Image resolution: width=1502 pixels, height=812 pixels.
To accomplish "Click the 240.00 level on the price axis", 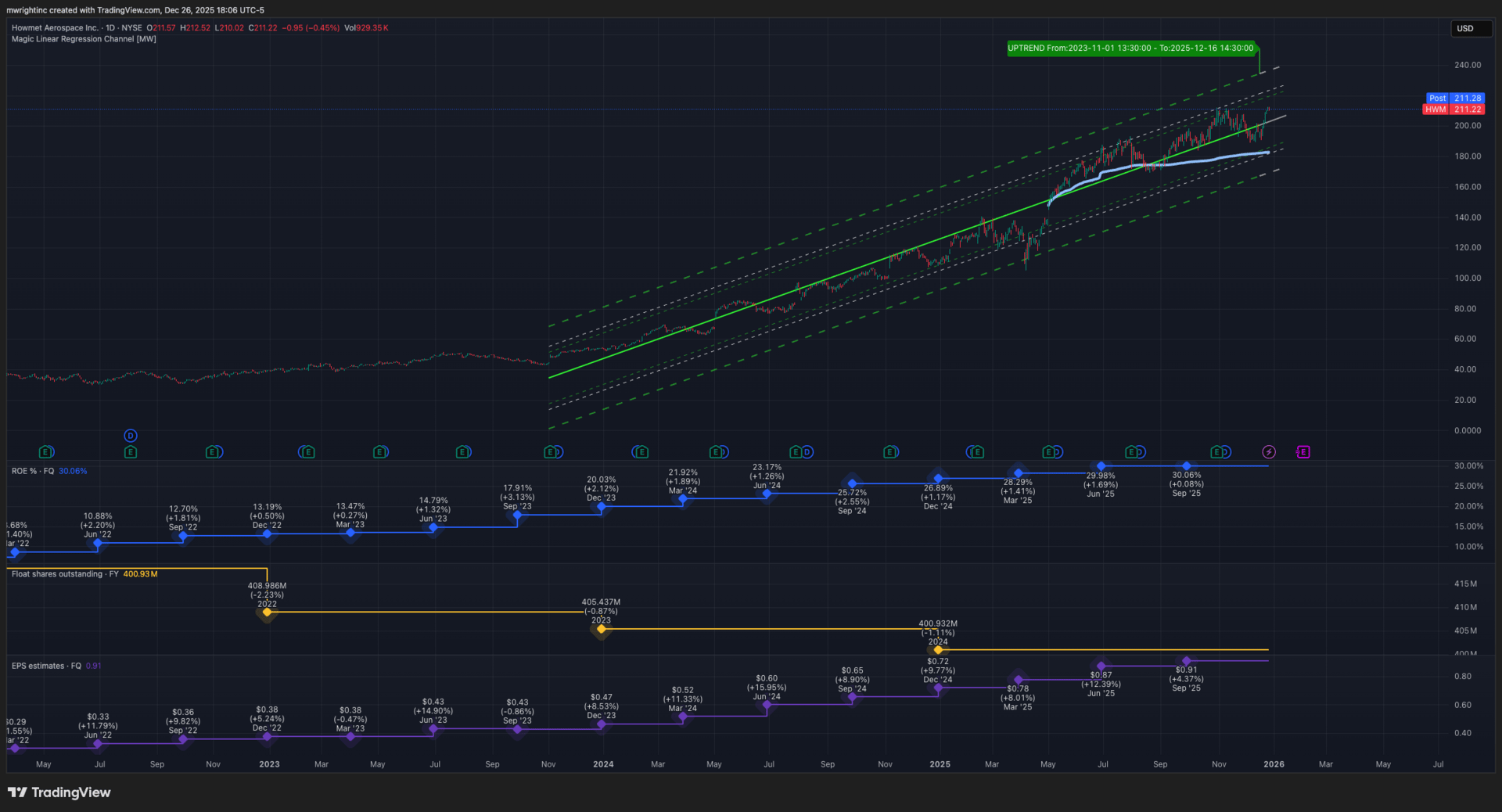I will tap(1468, 65).
